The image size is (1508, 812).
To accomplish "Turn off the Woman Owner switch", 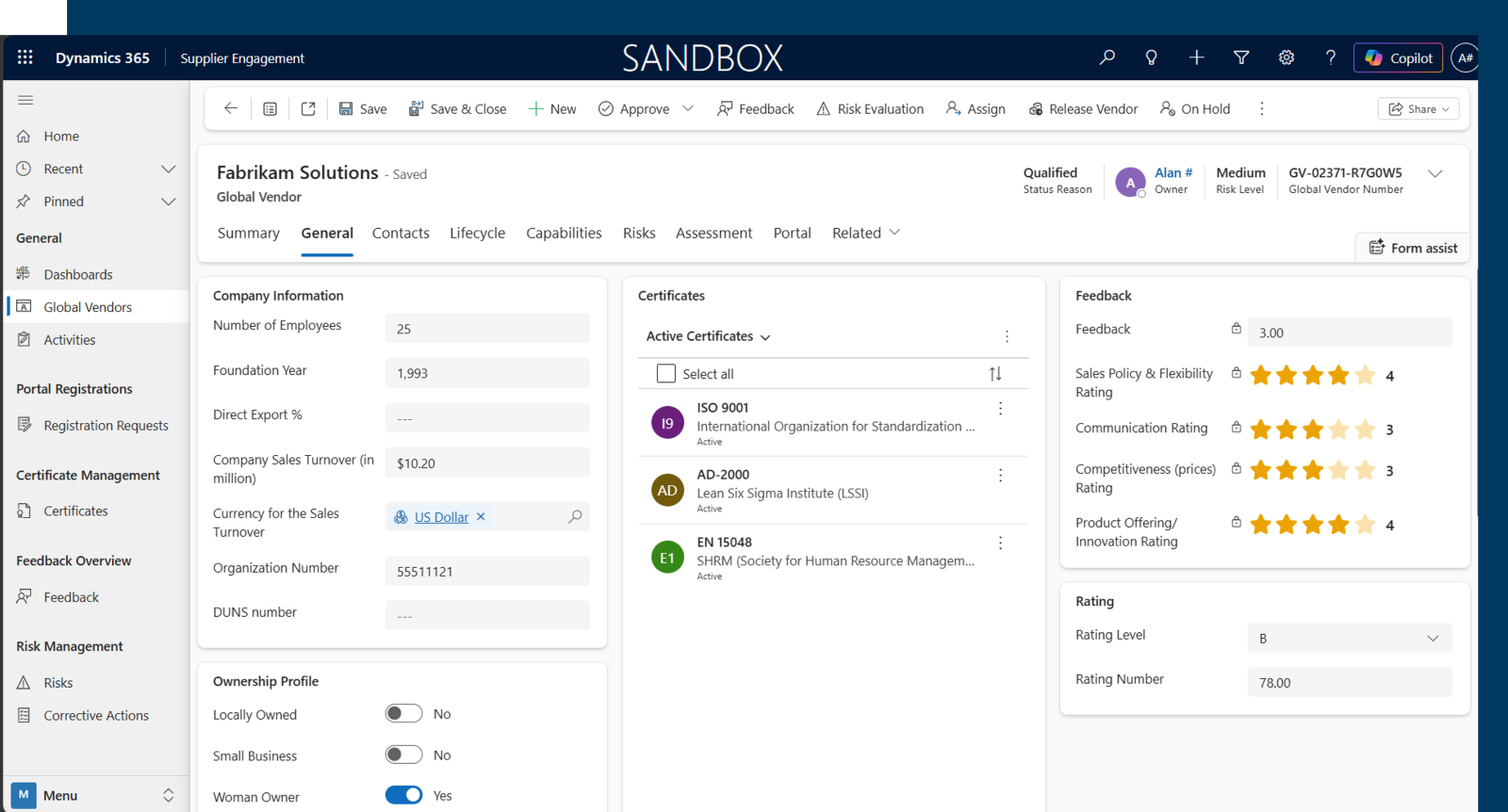I will click(x=403, y=795).
